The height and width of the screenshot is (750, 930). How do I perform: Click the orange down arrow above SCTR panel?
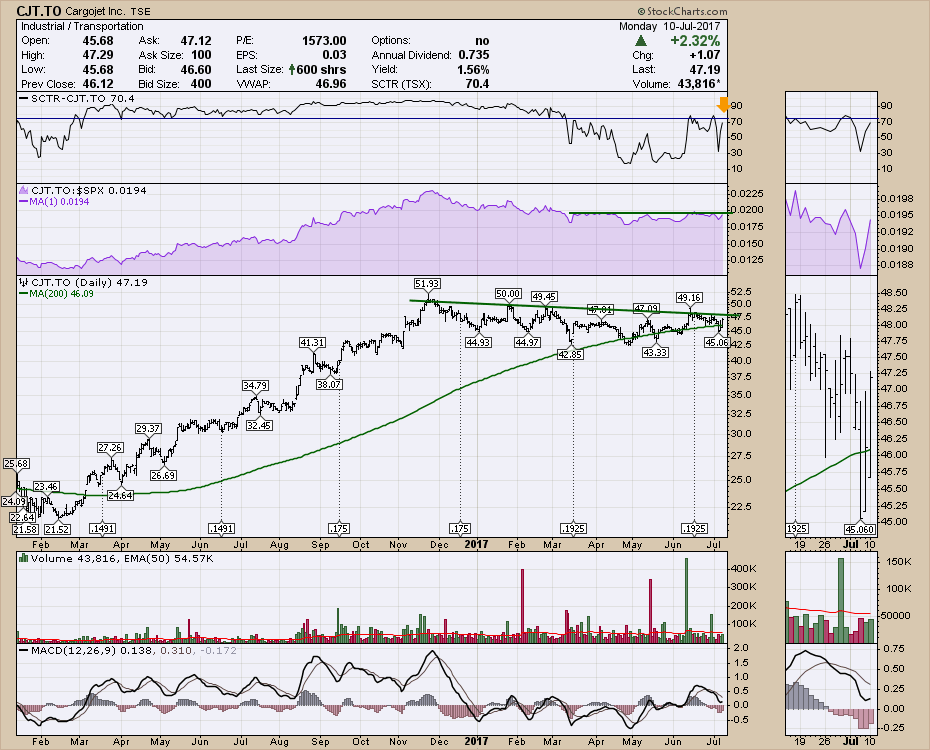coord(723,105)
